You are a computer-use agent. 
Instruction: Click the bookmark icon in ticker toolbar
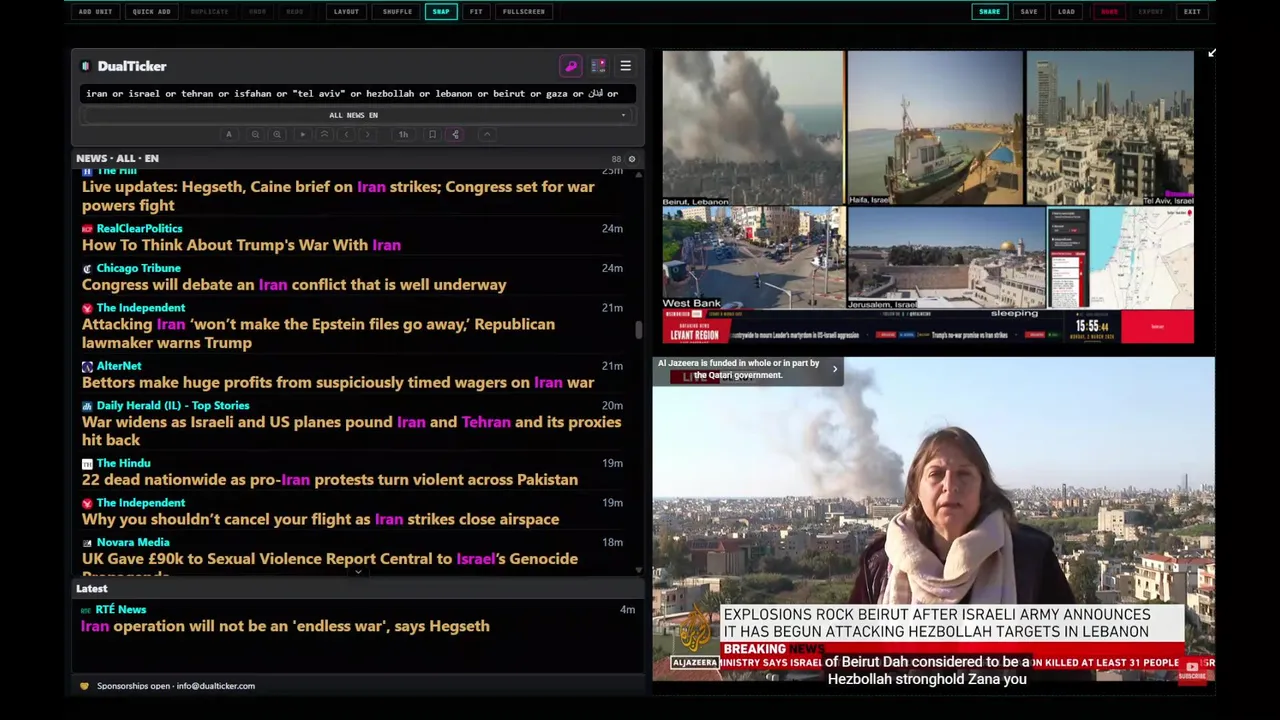tap(432, 134)
